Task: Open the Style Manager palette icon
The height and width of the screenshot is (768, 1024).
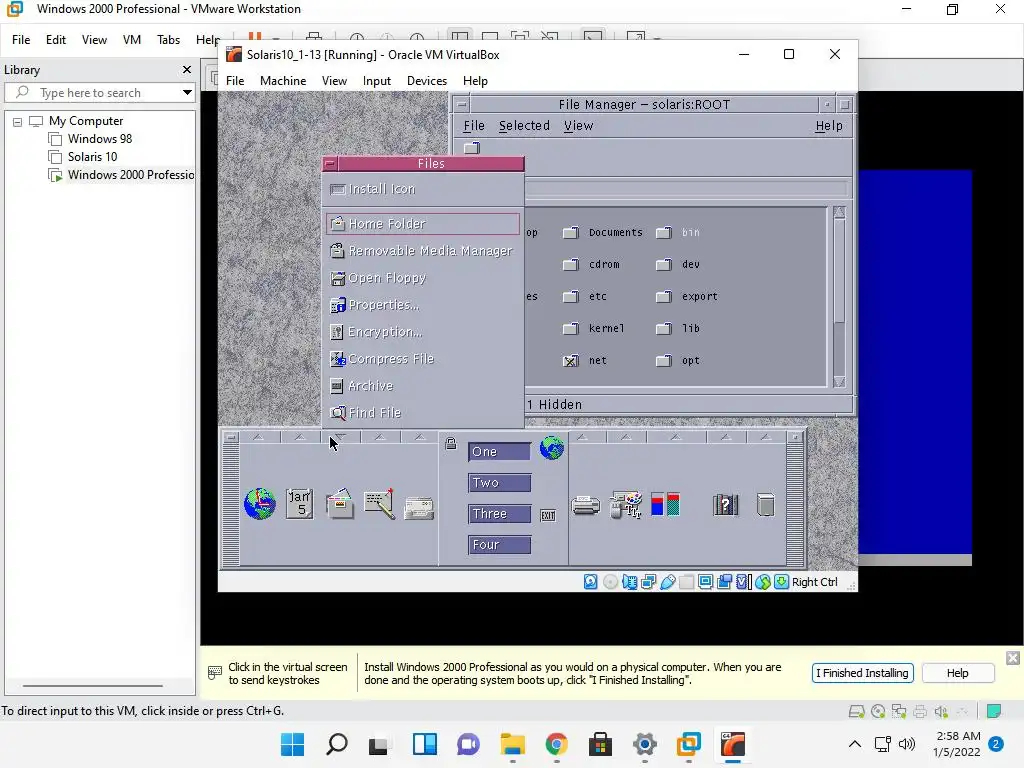Action: (626, 505)
